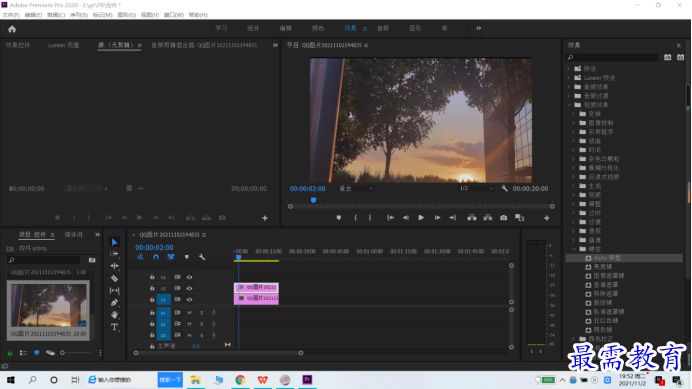This screenshot has height=389, width=692.
Task: Select the Razor tool
Action: 114,278
